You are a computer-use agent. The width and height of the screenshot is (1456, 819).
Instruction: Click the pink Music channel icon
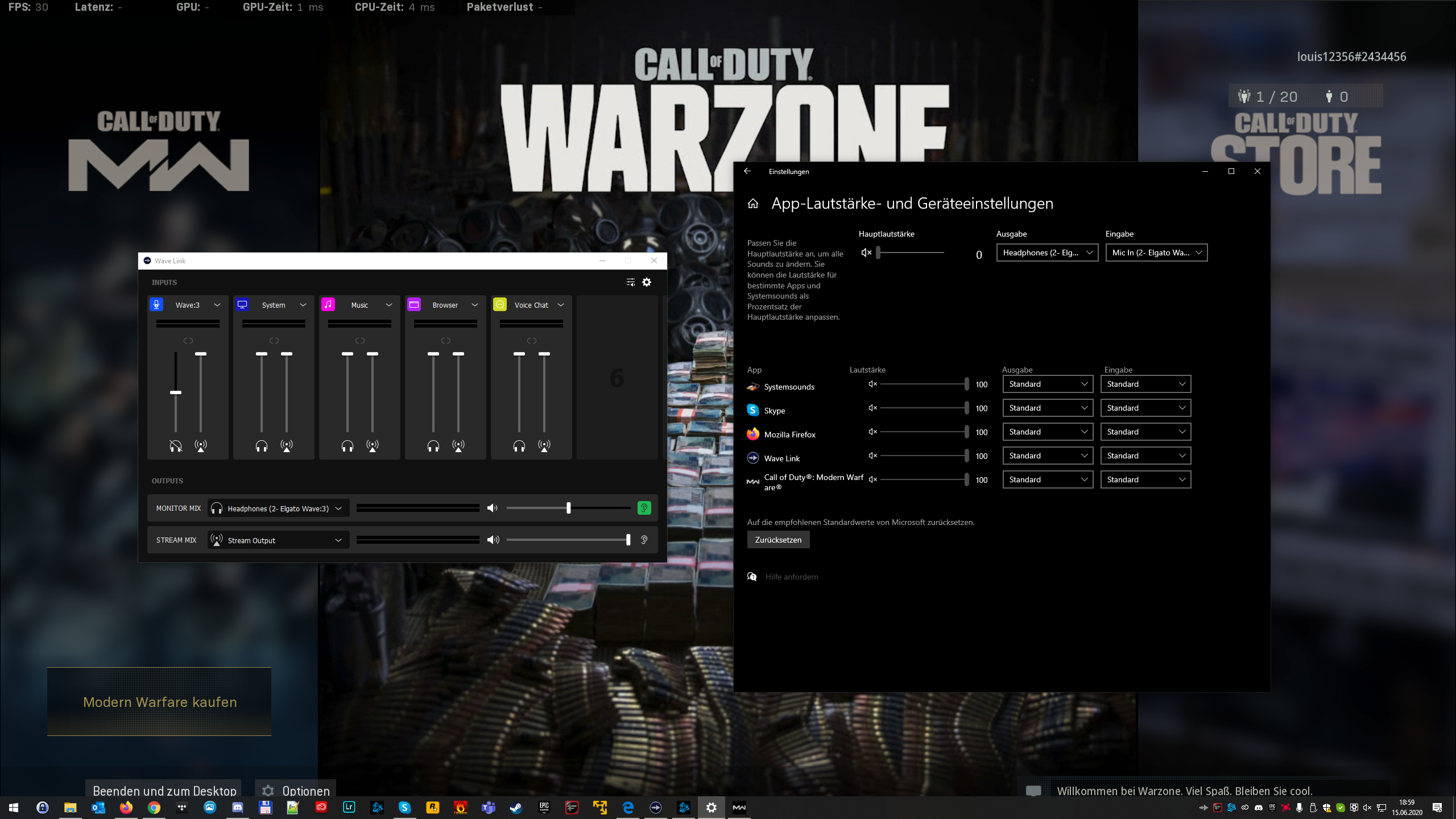[x=328, y=305]
